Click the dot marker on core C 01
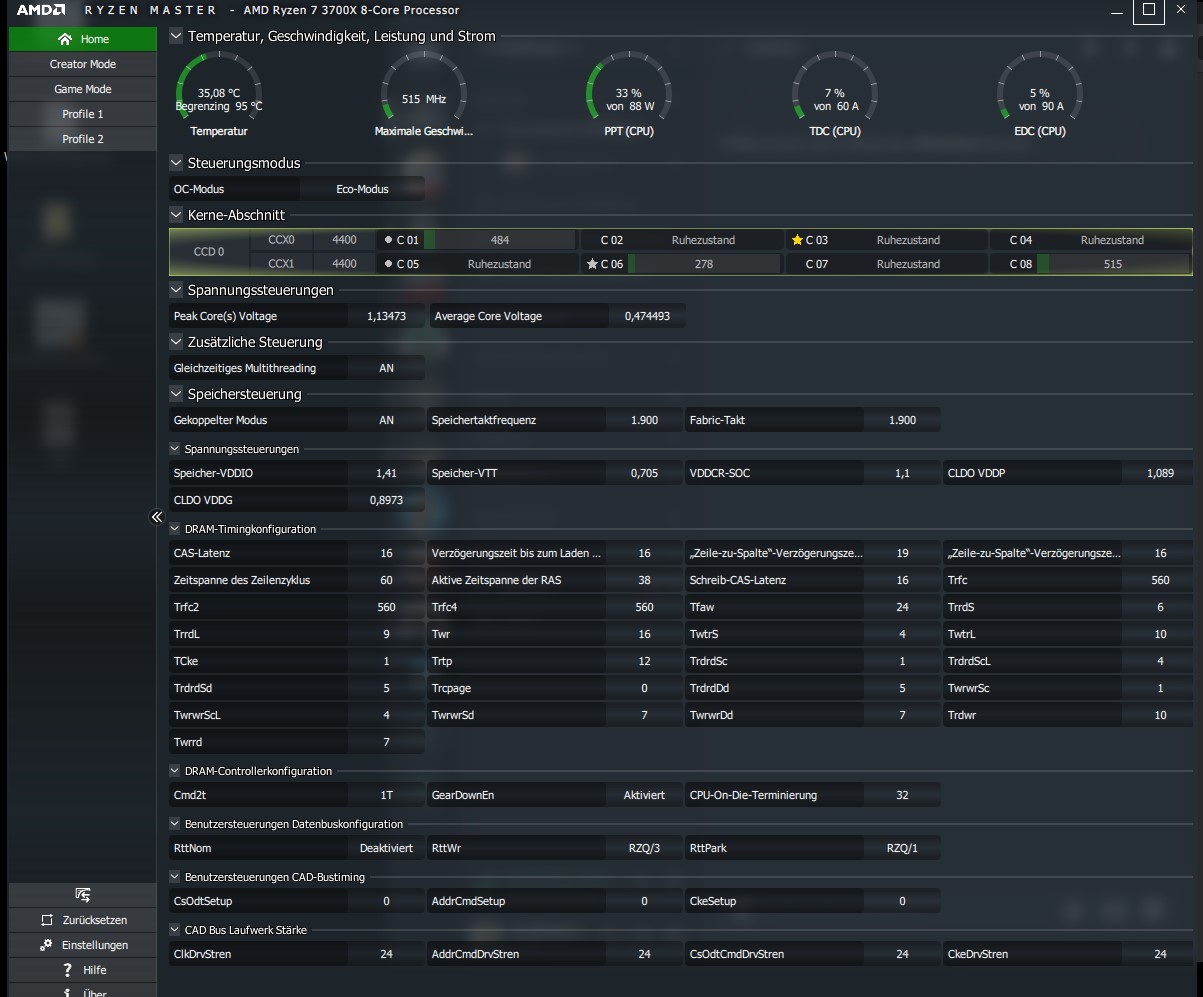The image size is (1203, 997). [x=388, y=240]
